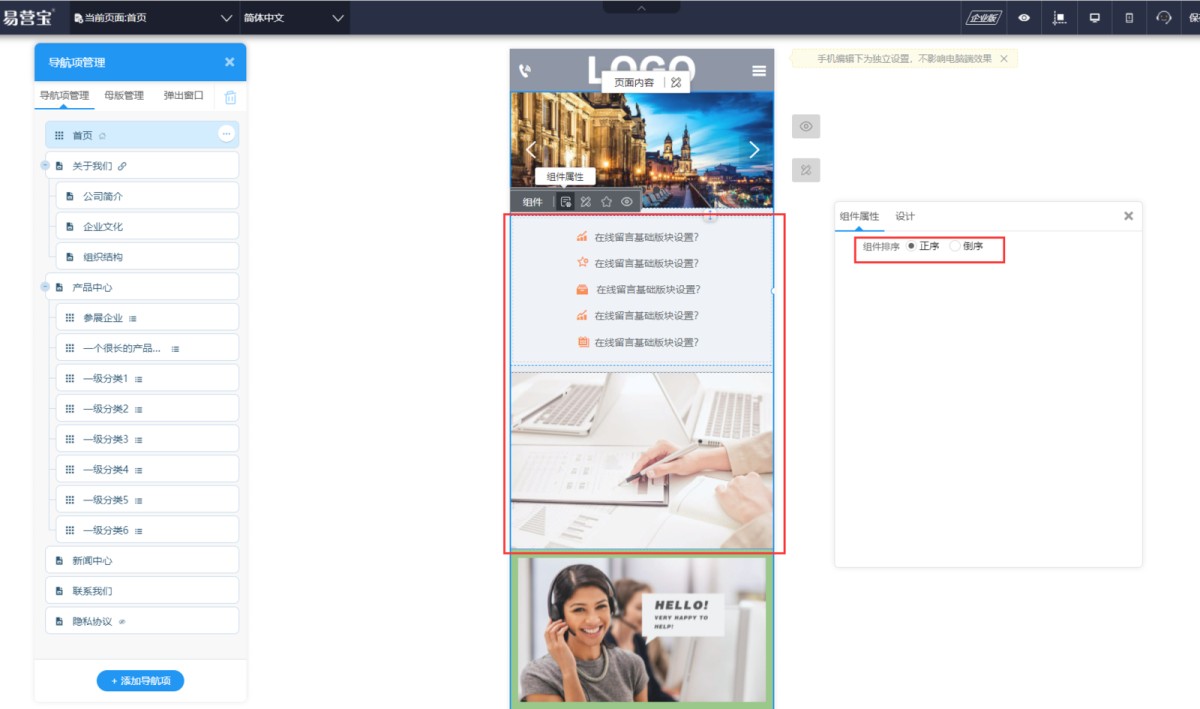The width and height of the screenshot is (1200, 709).
Task: Click the 易营宝 logo
Action: coord(29,17)
